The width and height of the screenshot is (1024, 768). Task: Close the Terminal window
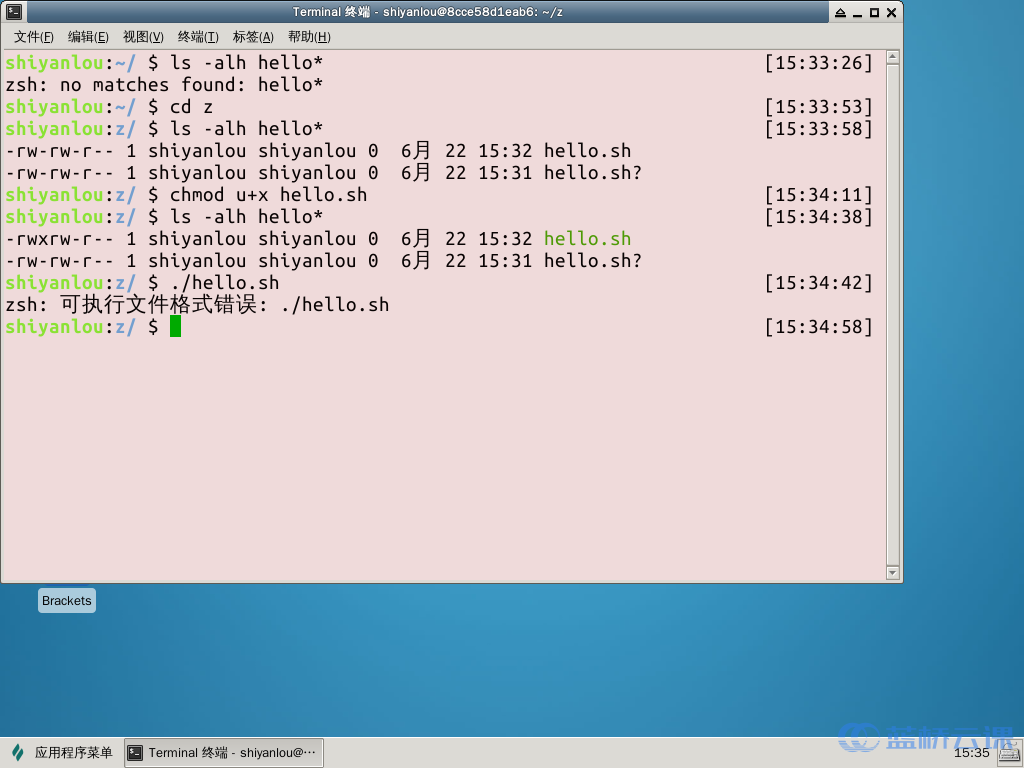tap(891, 13)
